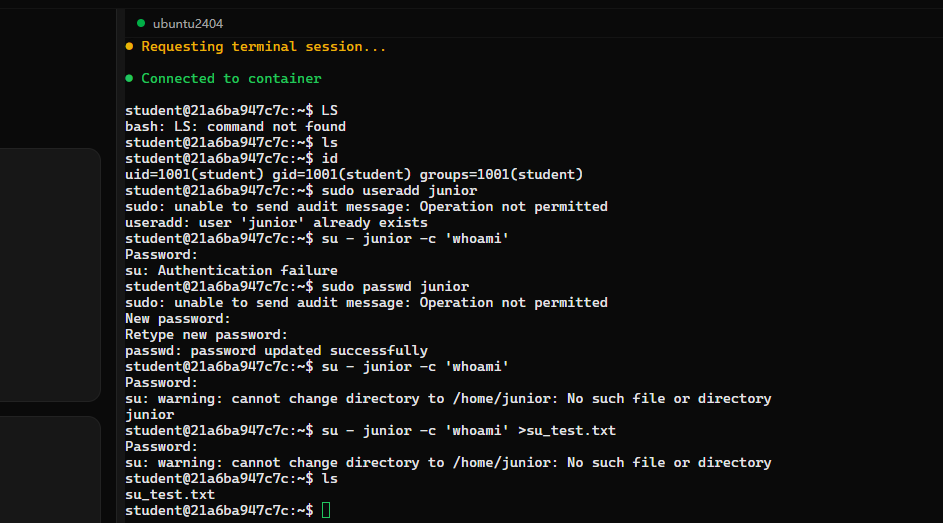Viewport: 943px width, 523px height.
Task: Click the Connected to container message
Action: 231,78
